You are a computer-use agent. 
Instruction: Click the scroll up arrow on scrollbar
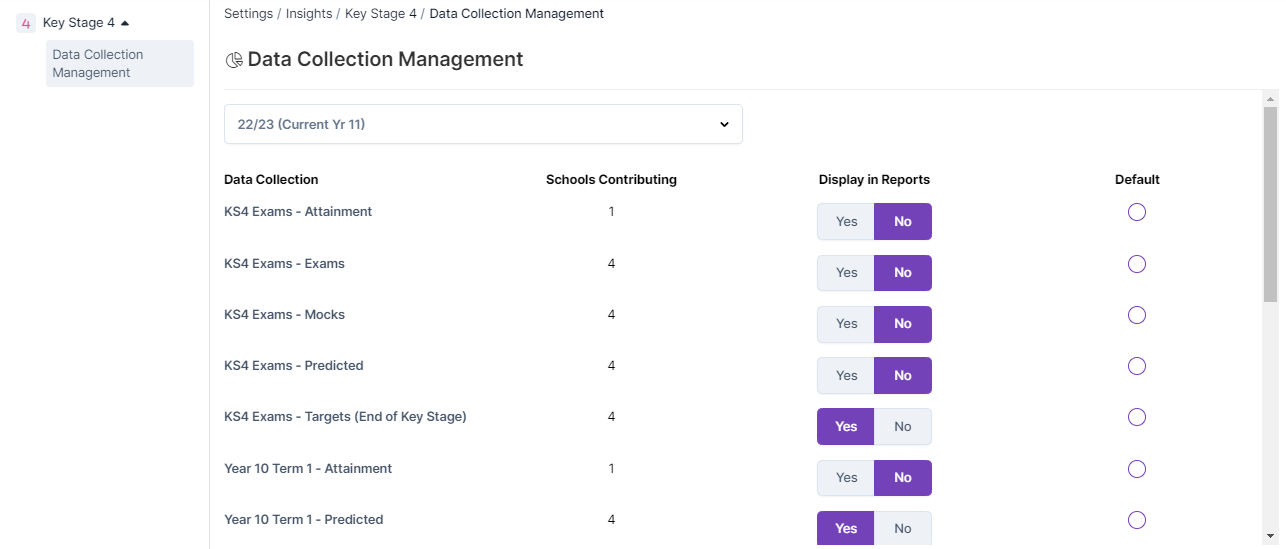pyautogui.click(x=1270, y=99)
